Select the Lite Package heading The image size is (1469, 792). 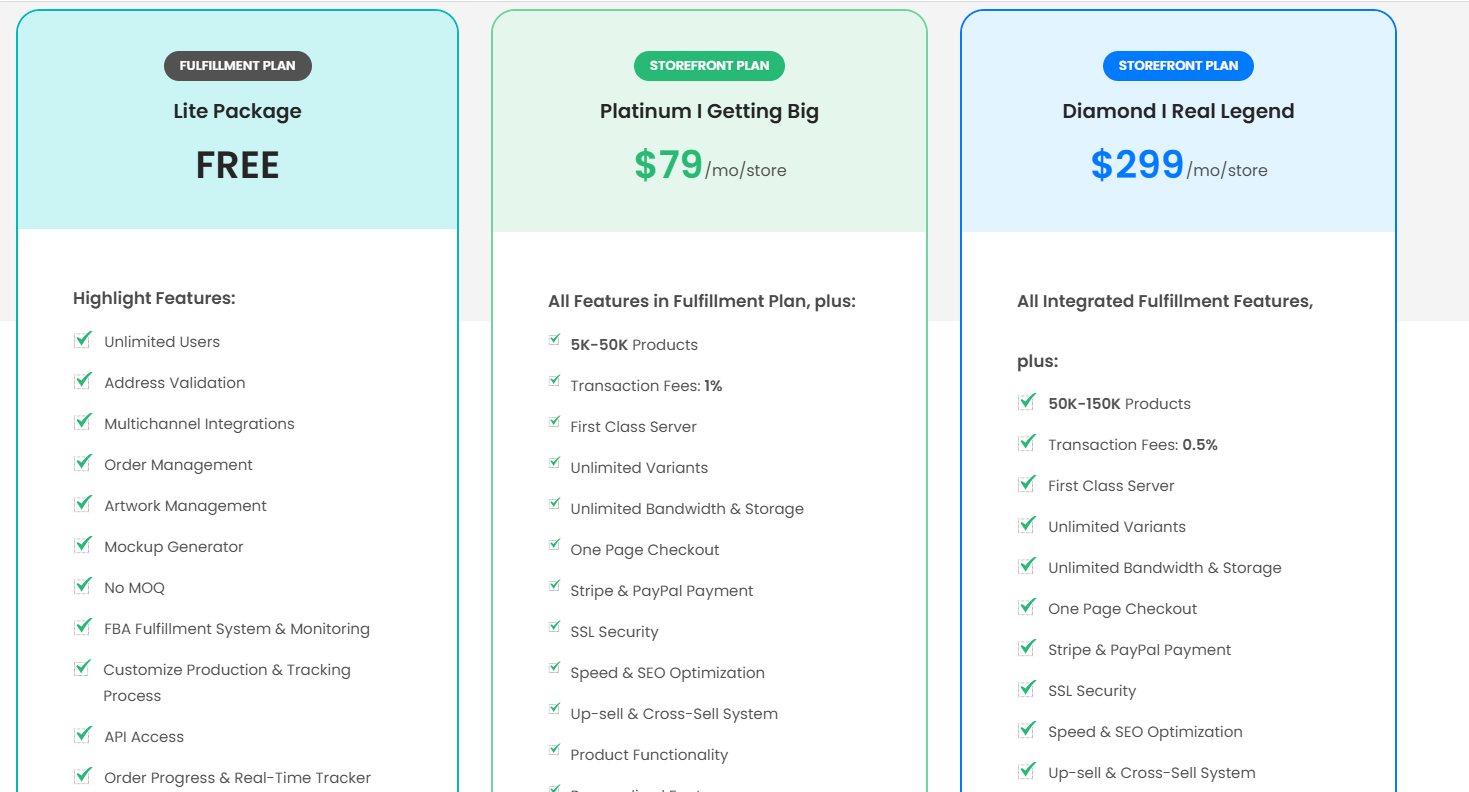coord(238,111)
